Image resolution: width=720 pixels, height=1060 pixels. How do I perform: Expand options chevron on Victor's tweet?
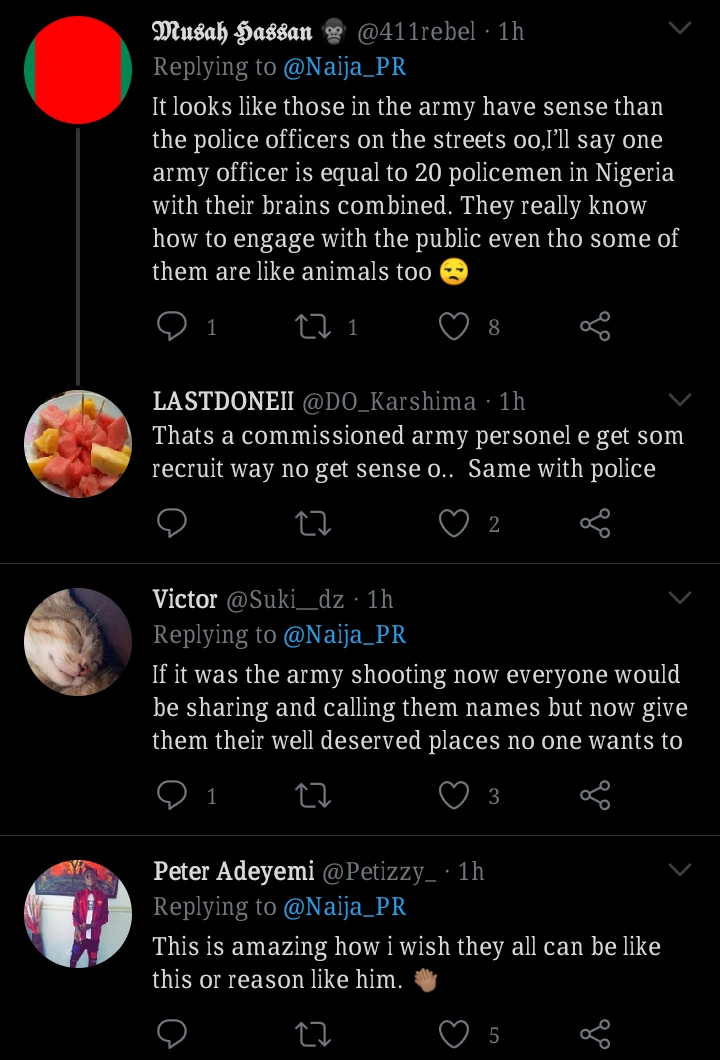coord(679,598)
